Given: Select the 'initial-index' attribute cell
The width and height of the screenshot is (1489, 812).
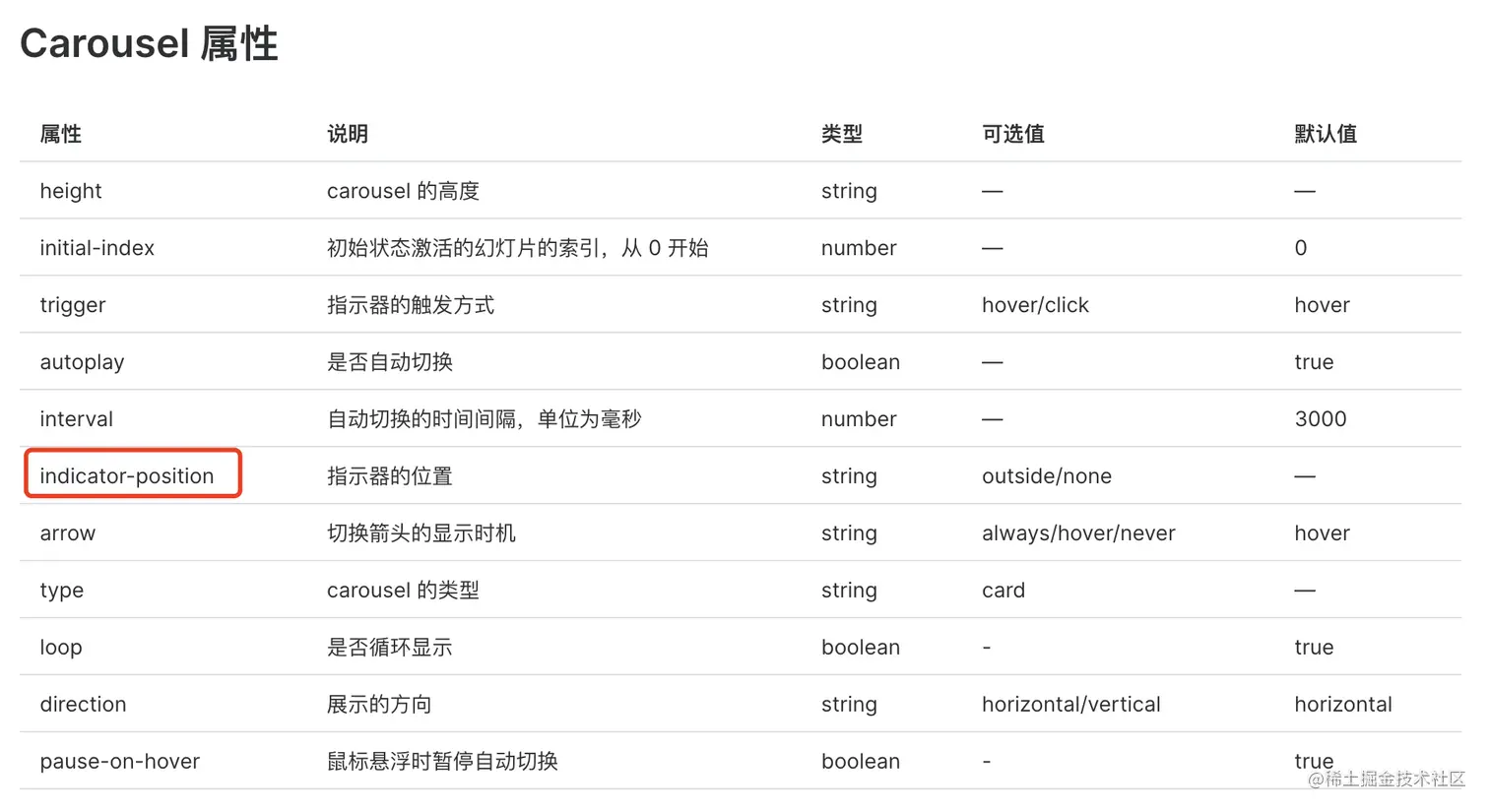Looking at the screenshot, I should pyautogui.click(x=97, y=248).
